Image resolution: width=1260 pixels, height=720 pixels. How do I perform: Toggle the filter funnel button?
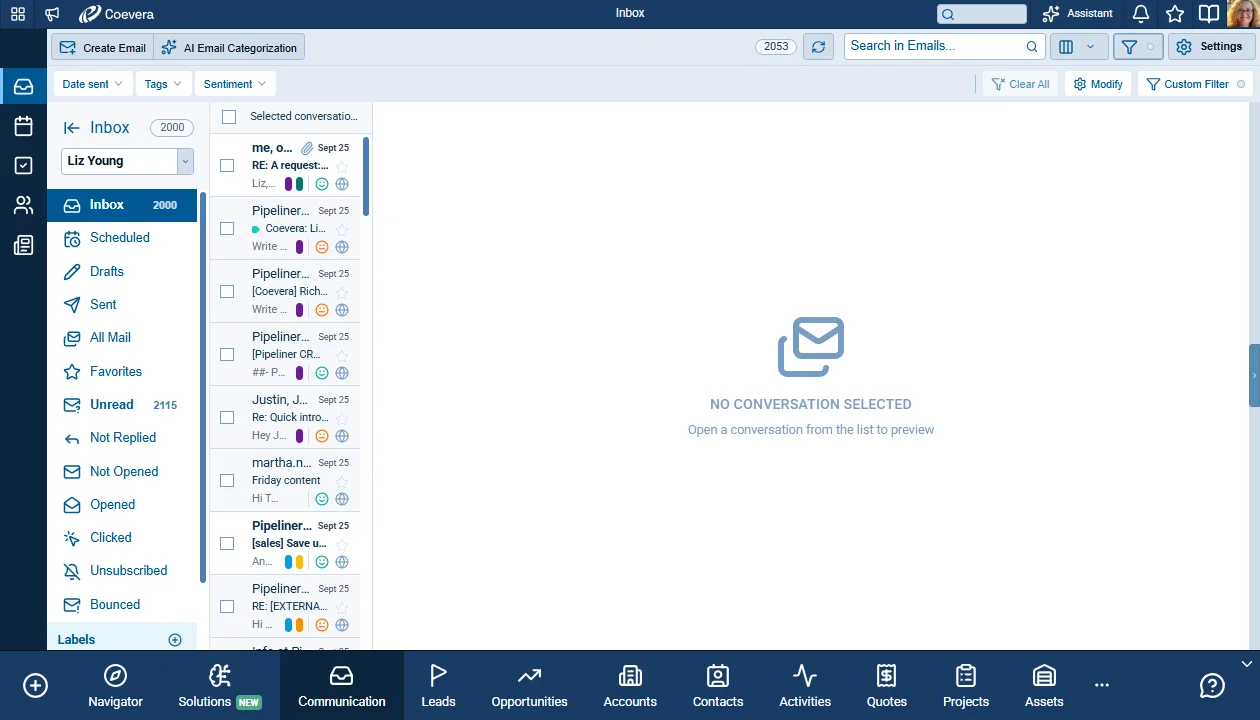click(1138, 47)
